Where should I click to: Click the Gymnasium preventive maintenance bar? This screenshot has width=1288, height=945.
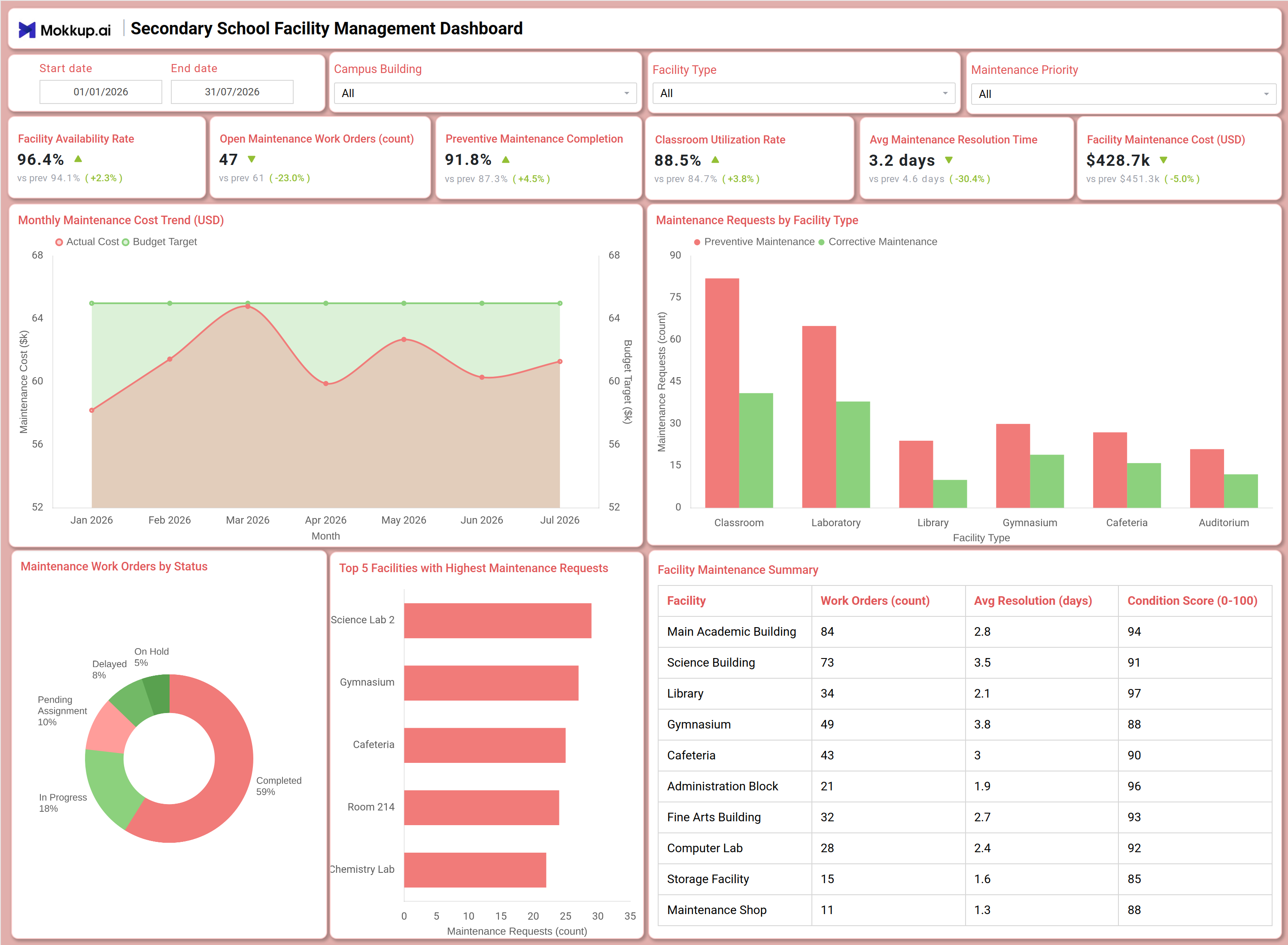tap(1012, 466)
